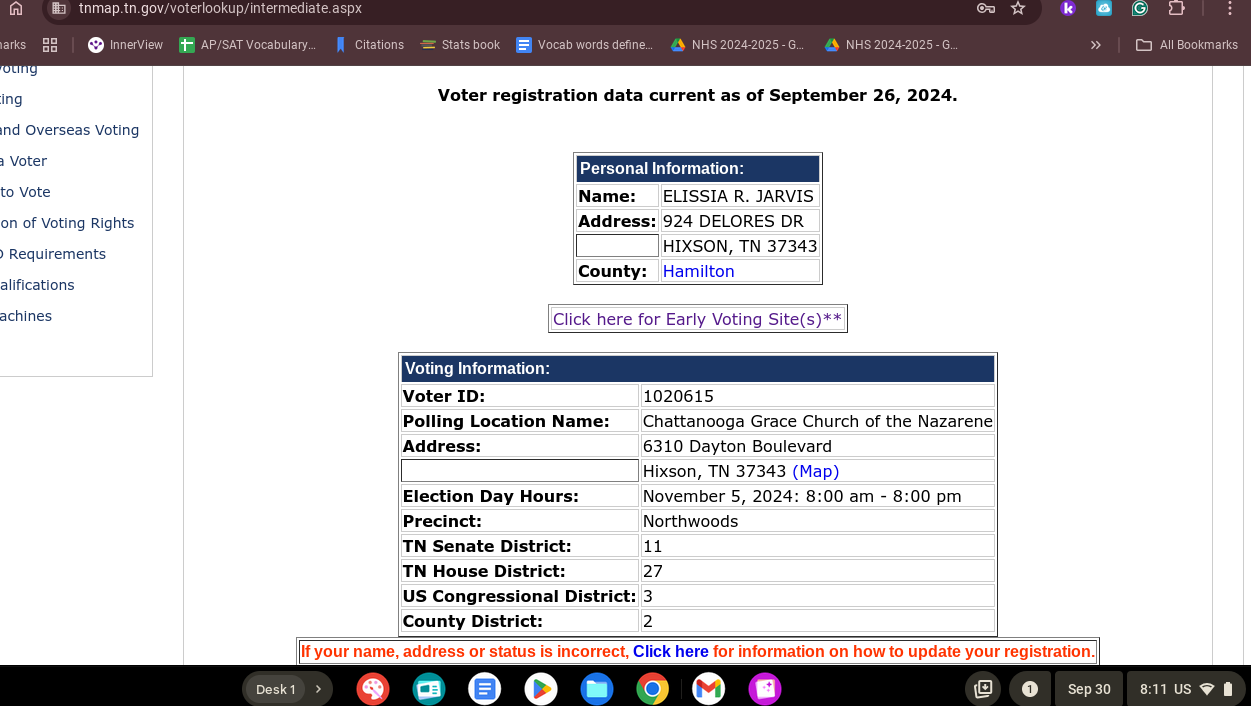Expand the desk switcher chevron
Image resolution: width=1251 pixels, height=706 pixels.
pyautogui.click(x=319, y=689)
